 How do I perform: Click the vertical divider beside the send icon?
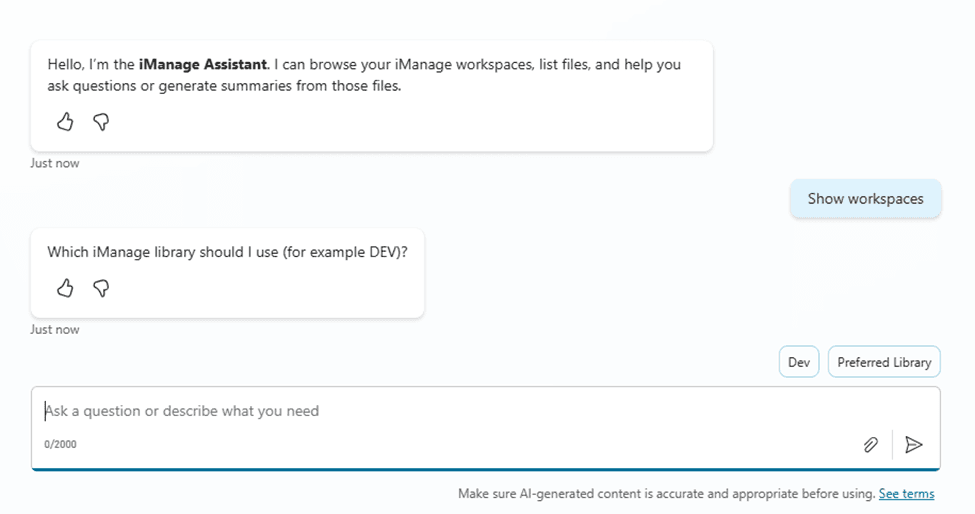pyautogui.click(x=892, y=445)
